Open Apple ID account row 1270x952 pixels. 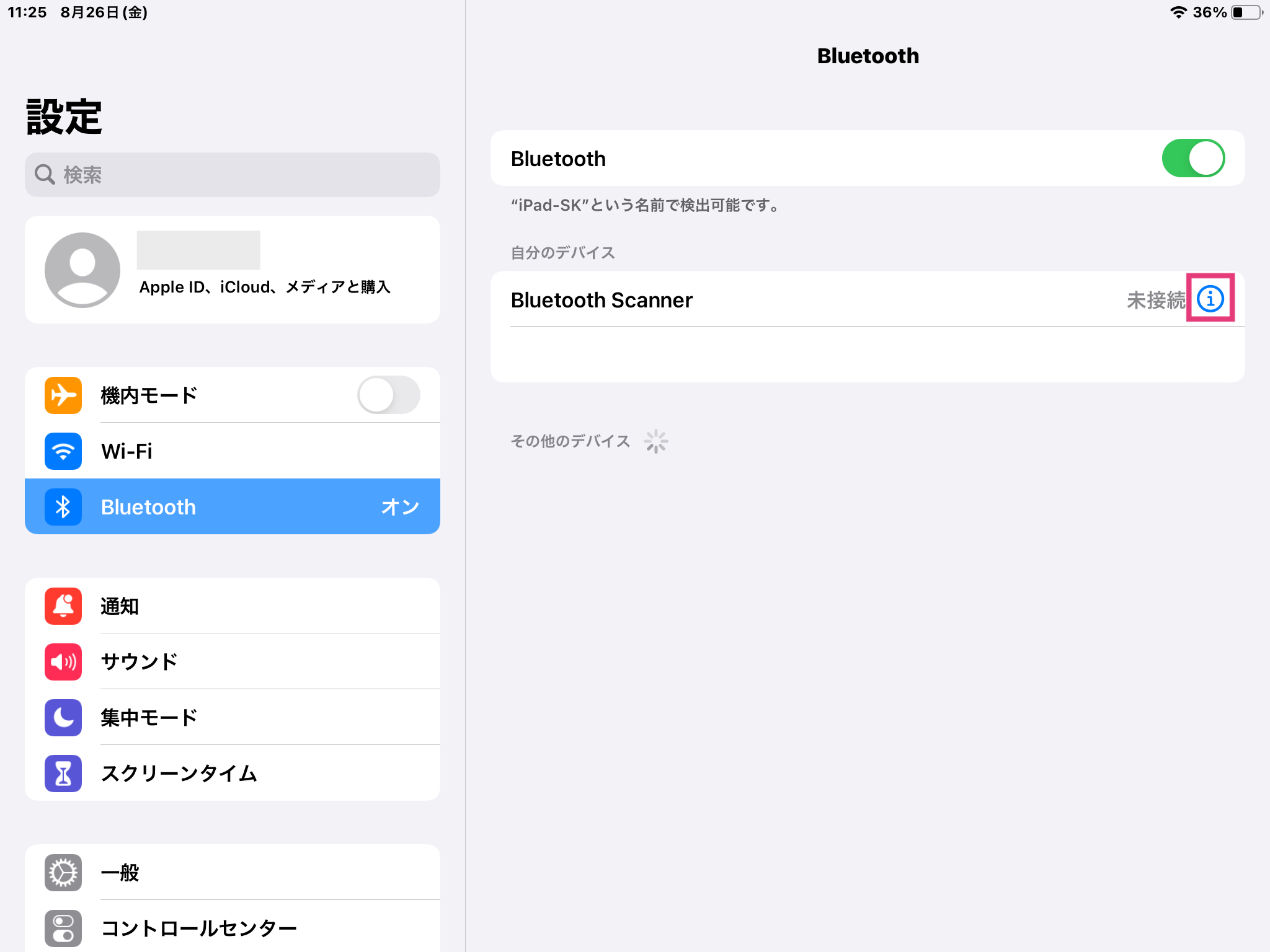point(233,270)
